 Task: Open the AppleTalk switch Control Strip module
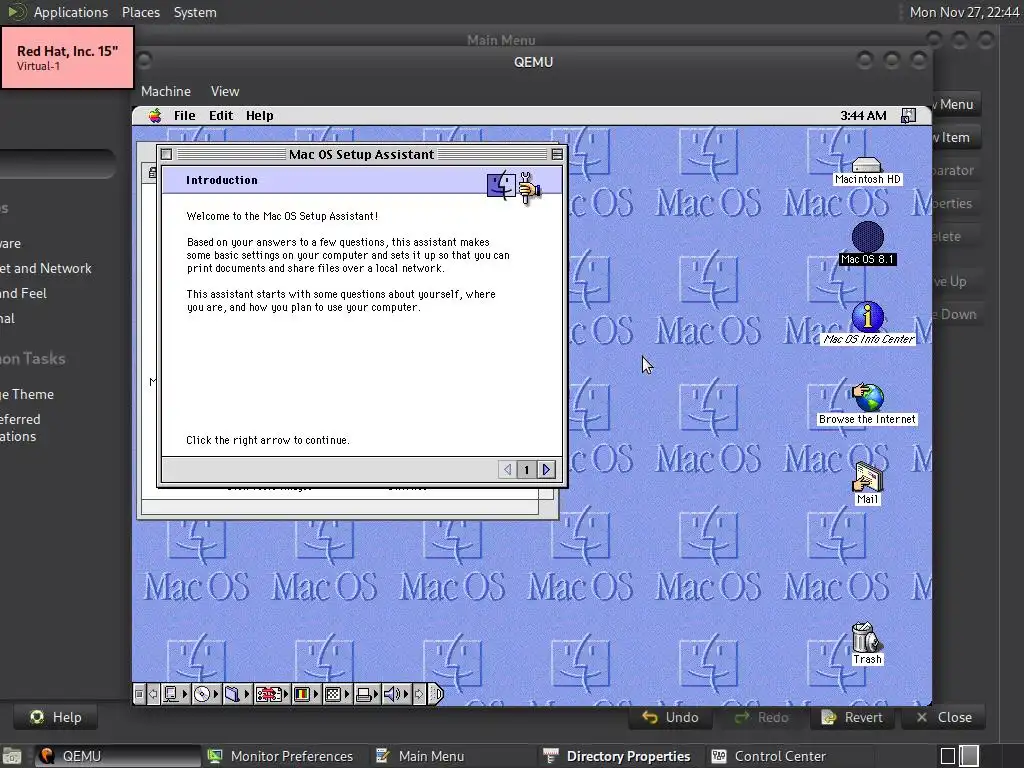(175, 694)
